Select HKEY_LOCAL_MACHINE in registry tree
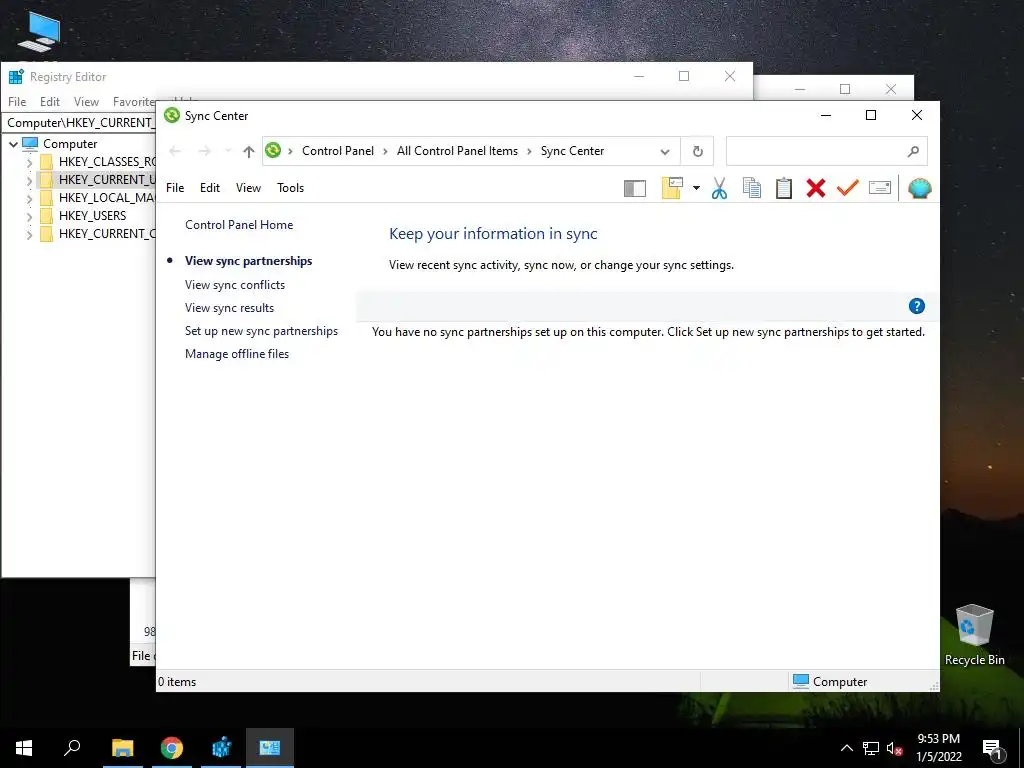1024x768 pixels. [x=106, y=197]
